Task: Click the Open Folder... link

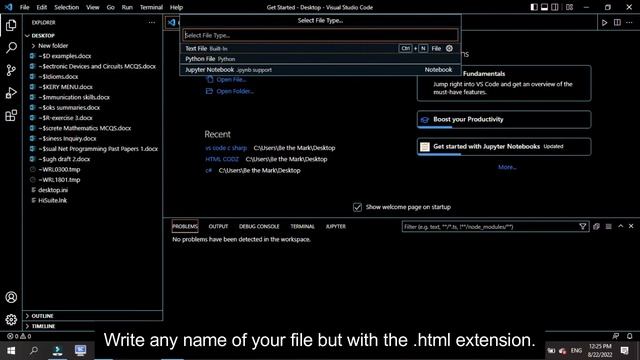Action: coord(235,91)
